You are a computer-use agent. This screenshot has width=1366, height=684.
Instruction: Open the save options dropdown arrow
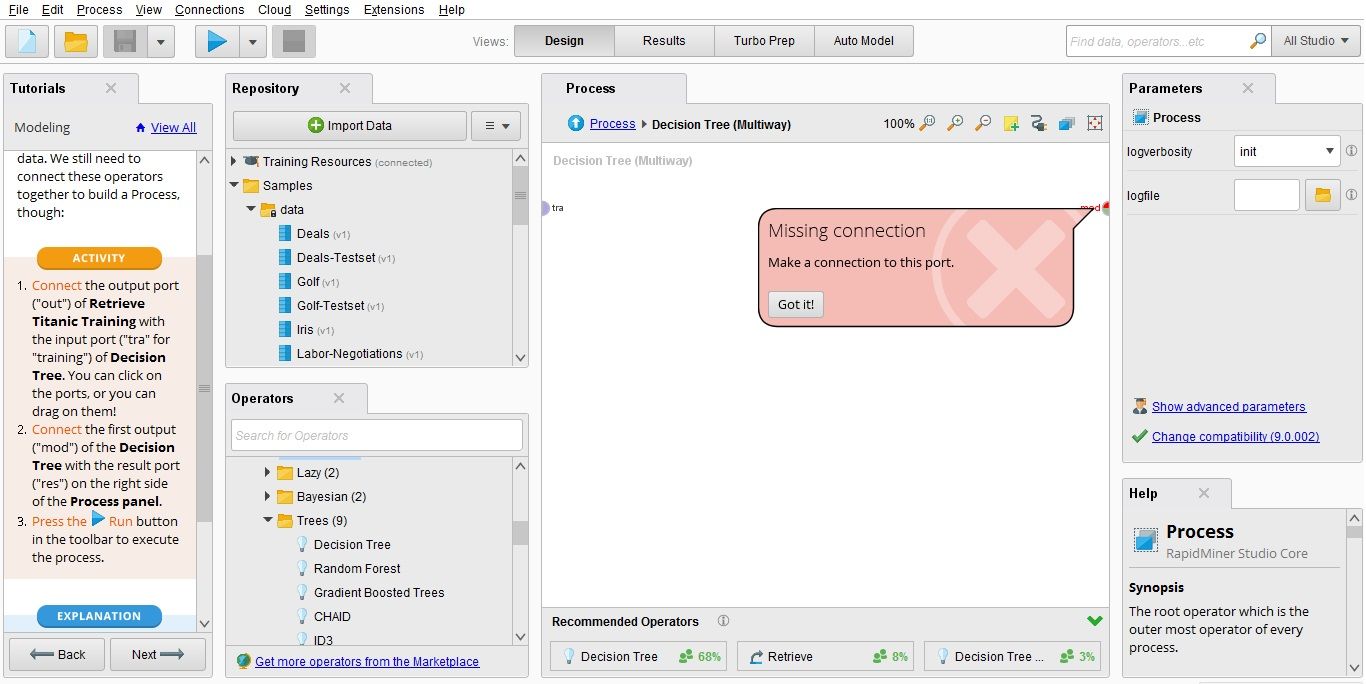(x=161, y=42)
